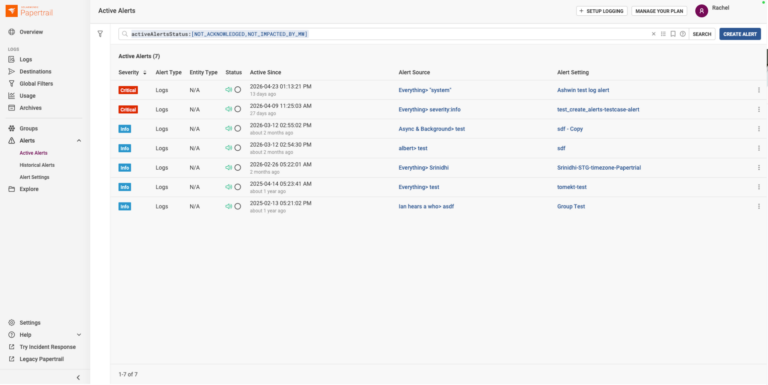
Task: Open Historical Alerts in the sidebar
Action: pyautogui.click(x=37, y=165)
